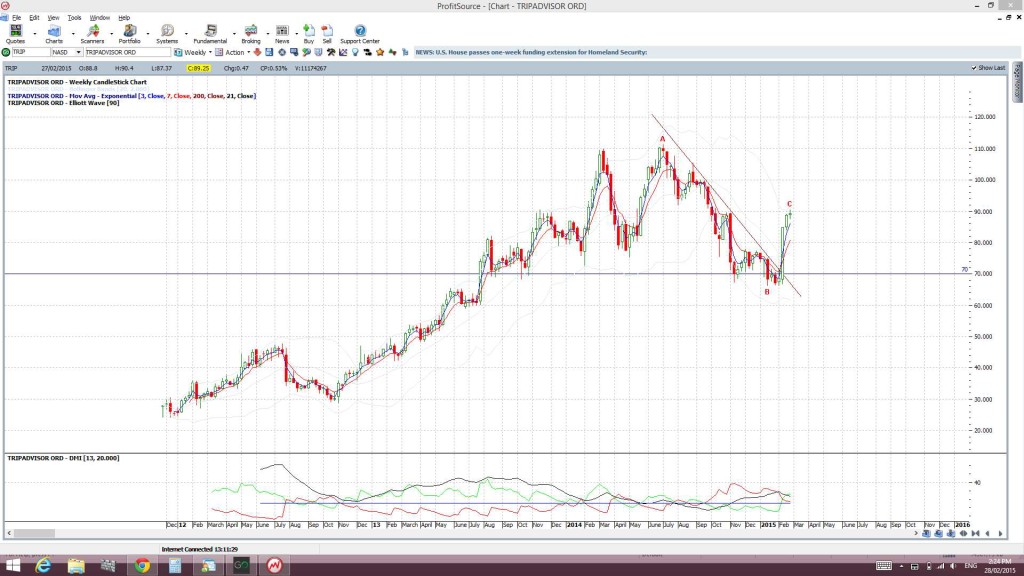Click the yellow highlighted close price C:89.25

coord(198,68)
